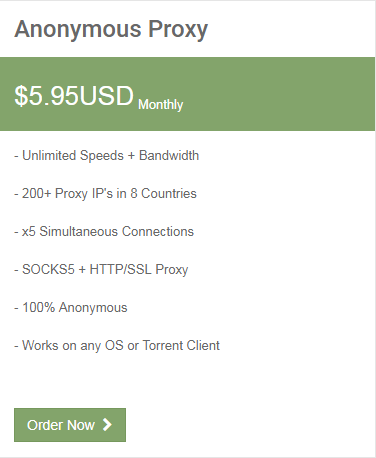Click the chevron arrow icon on Order Now
This screenshot has height=458, width=376.
pos(107,425)
